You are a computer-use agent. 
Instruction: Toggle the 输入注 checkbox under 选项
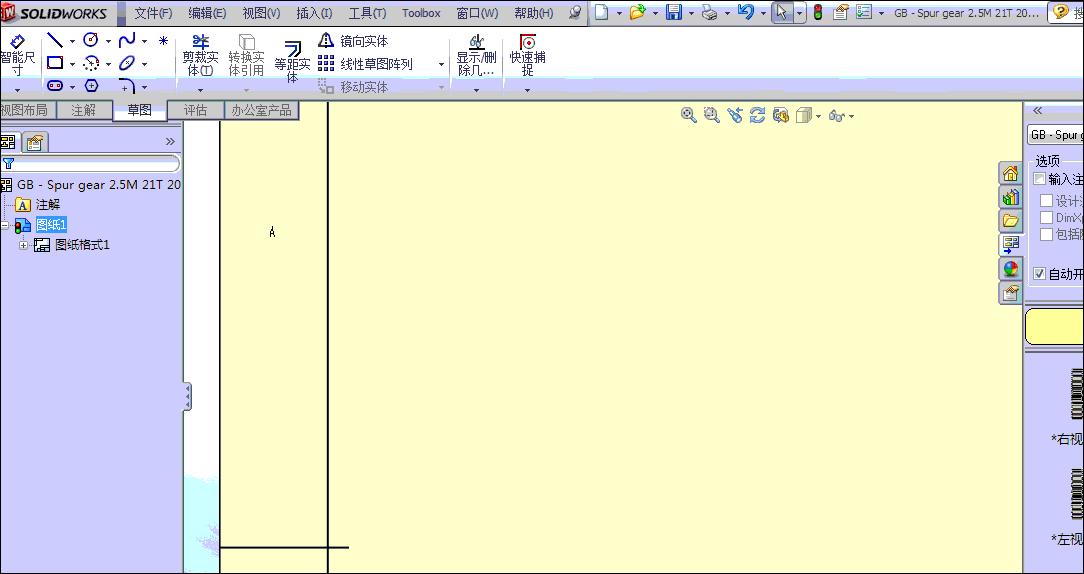click(x=1040, y=179)
